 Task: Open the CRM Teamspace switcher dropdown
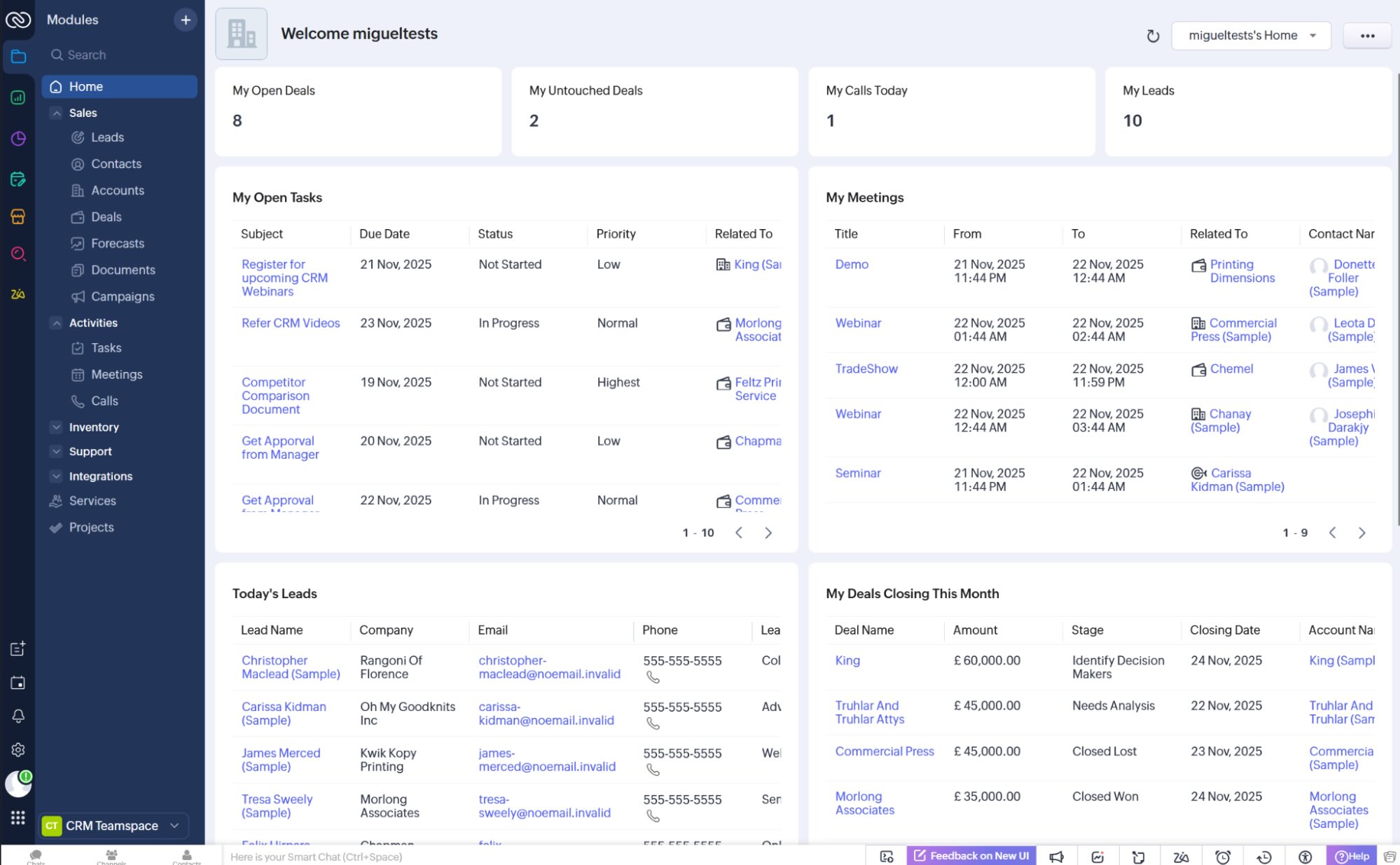pos(173,826)
